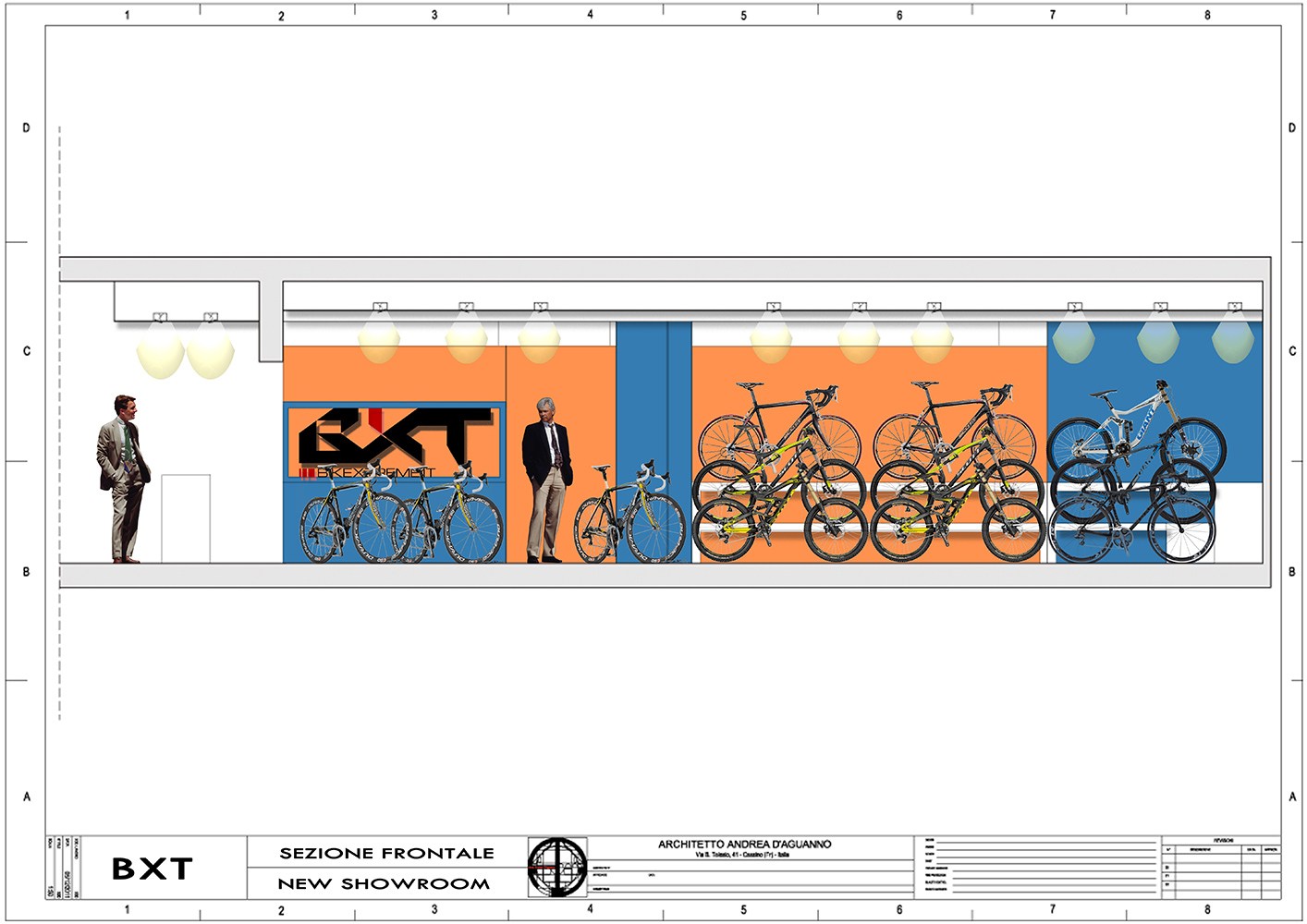
Task: Select the 'SEZIONE FRONTALE' heading
Action: pyautogui.click(x=386, y=854)
